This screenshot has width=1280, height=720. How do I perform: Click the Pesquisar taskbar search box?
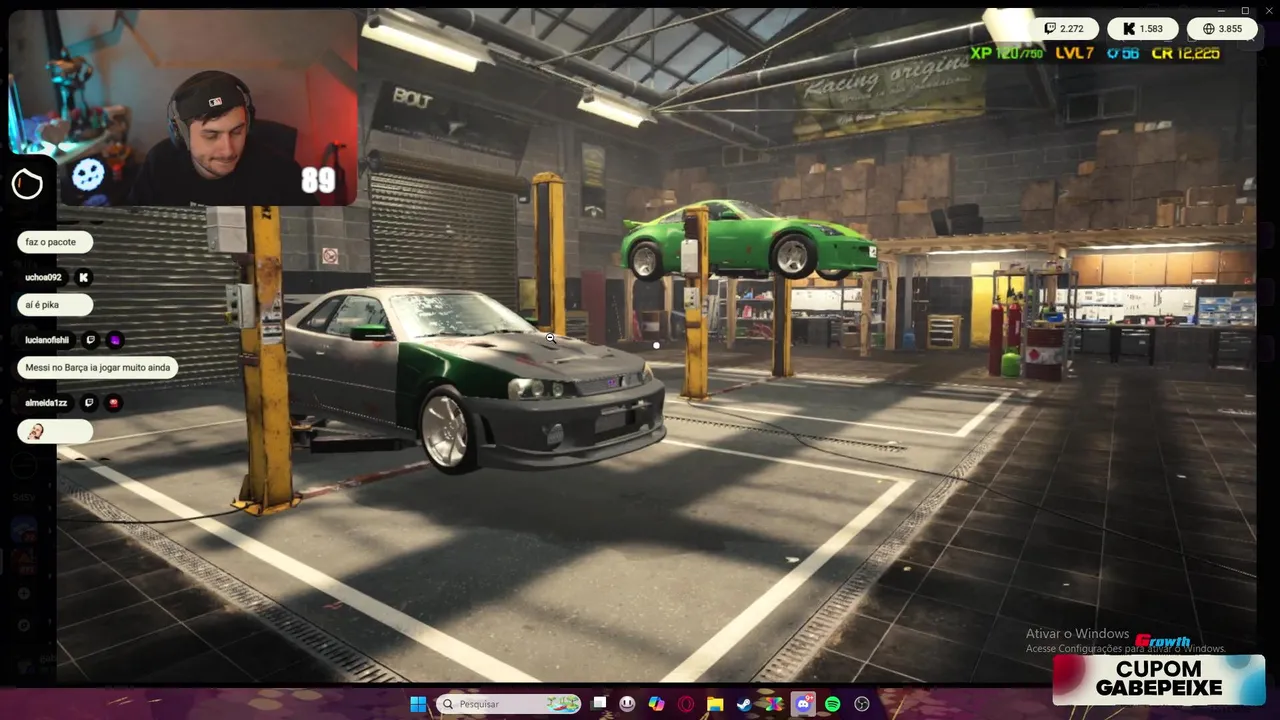click(x=510, y=704)
